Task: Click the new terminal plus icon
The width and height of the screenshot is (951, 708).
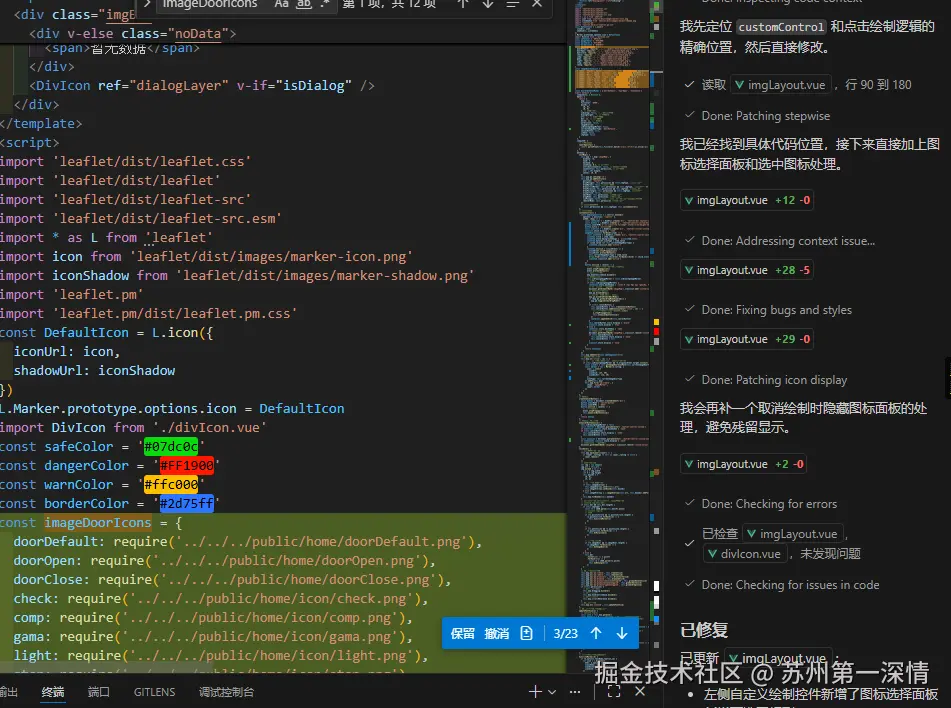Action: coord(535,691)
